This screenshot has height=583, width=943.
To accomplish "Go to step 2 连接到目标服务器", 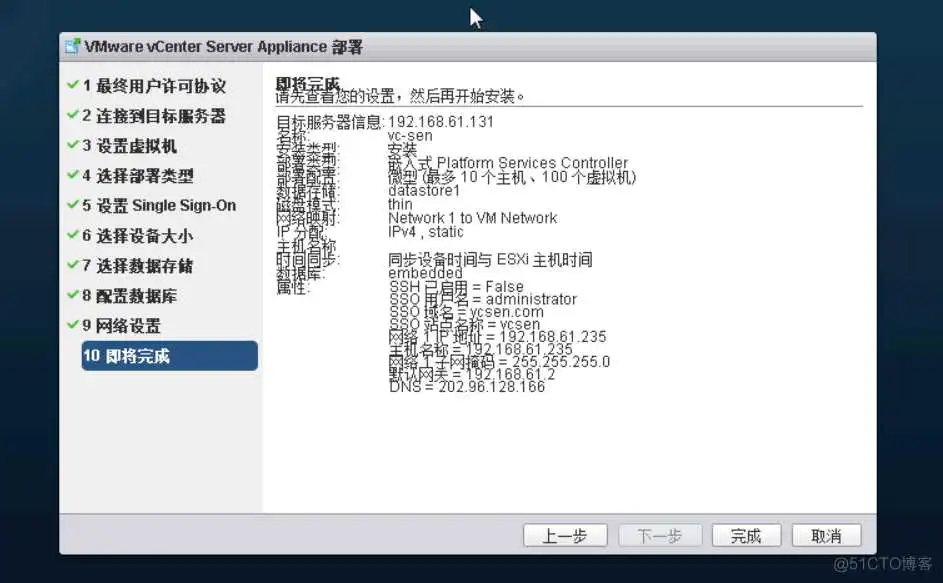I will click(154, 116).
